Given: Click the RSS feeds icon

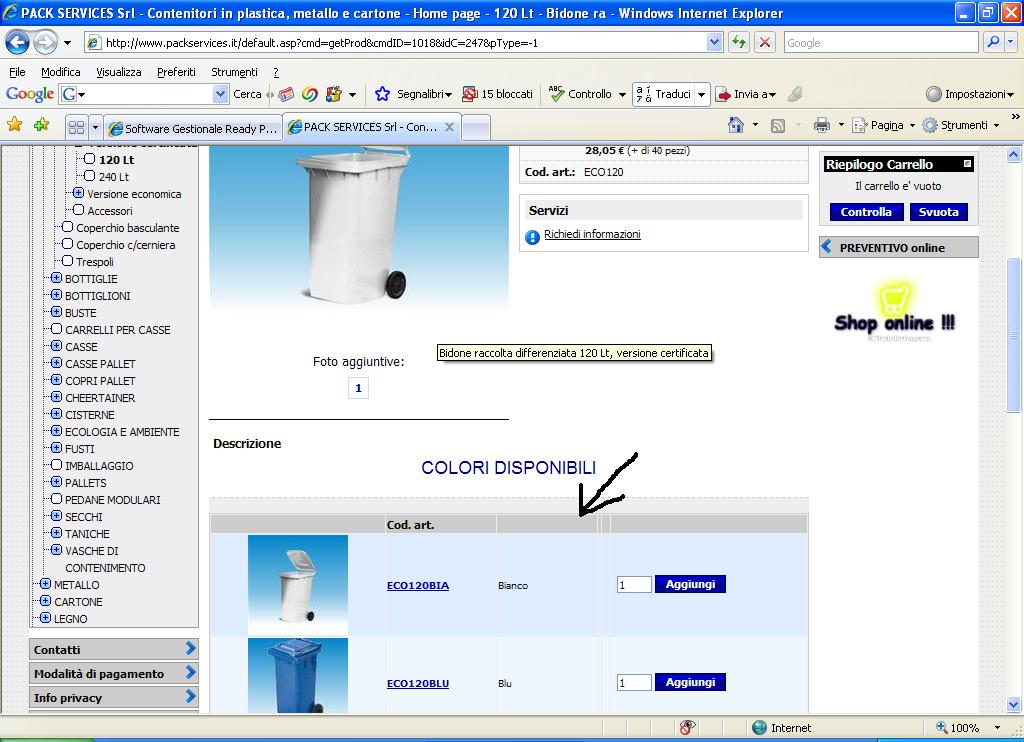Looking at the screenshot, I should click(778, 125).
